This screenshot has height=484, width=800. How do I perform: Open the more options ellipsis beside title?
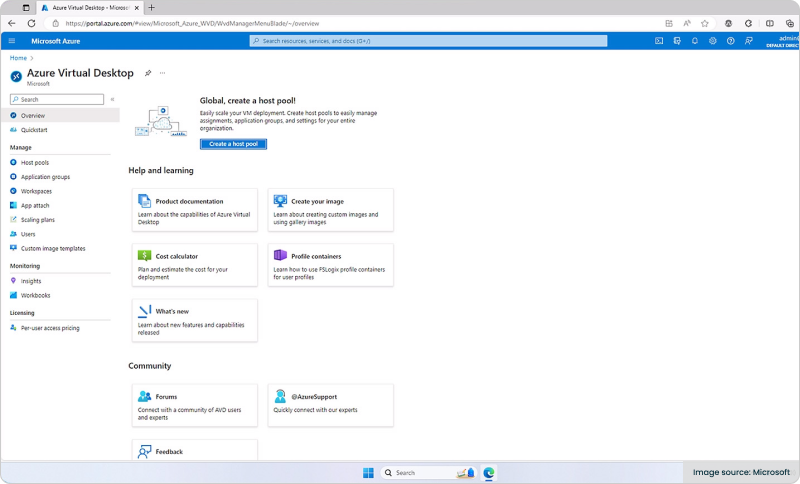click(162, 73)
